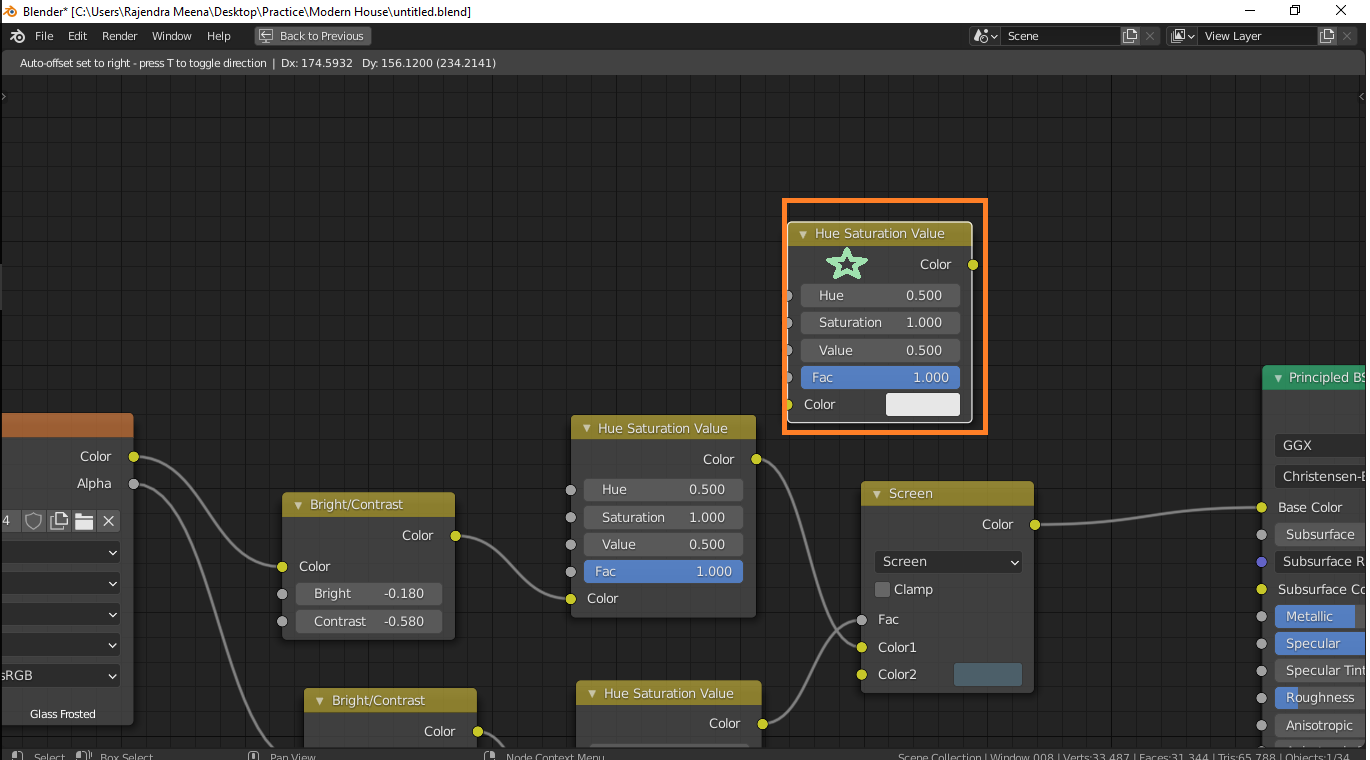The height and width of the screenshot is (760, 1370).
Task: Click the Base Color input socket
Action: click(1262, 508)
